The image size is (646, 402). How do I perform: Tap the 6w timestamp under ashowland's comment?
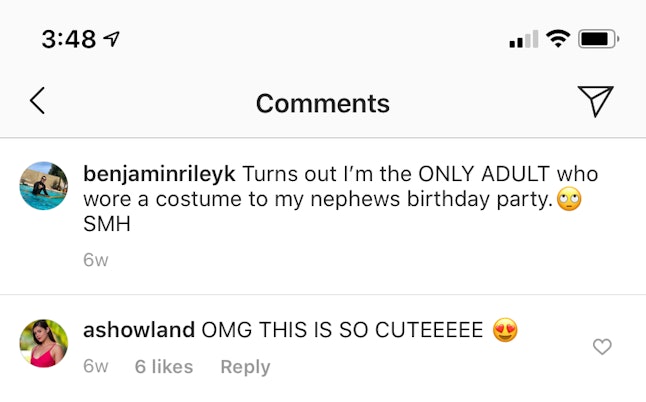click(96, 367)
